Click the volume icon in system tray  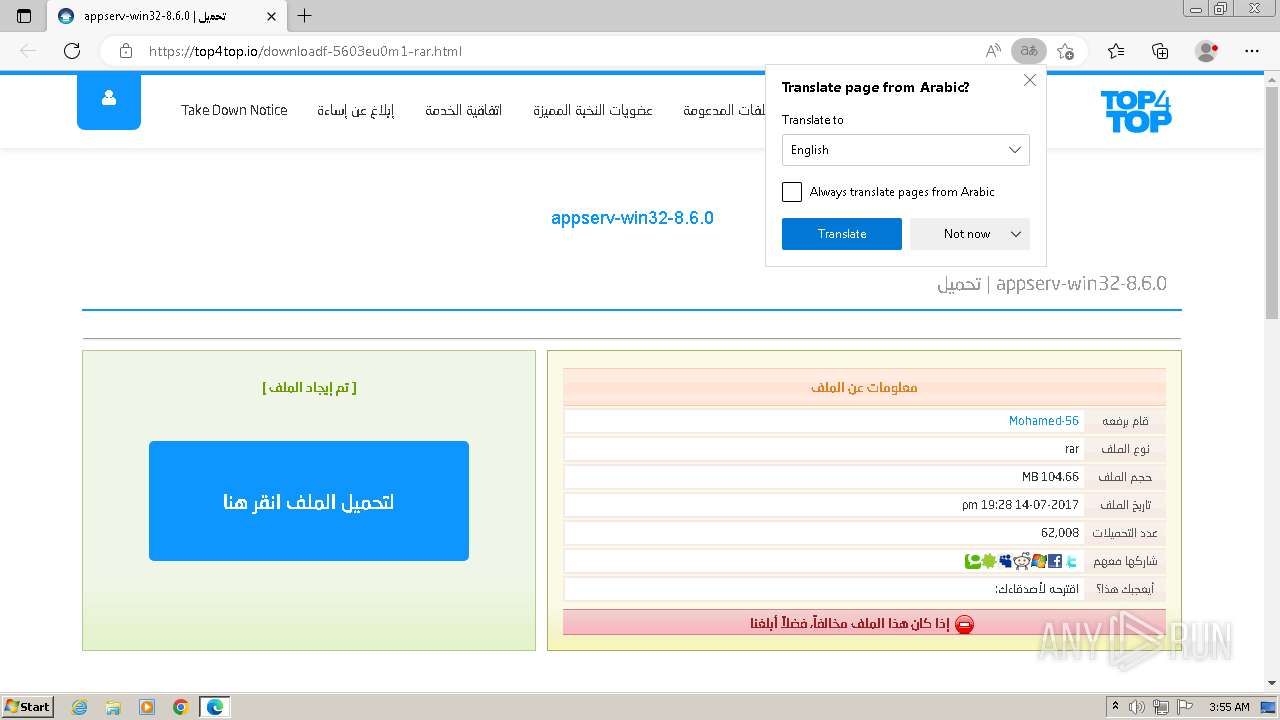click(1138, 707)
